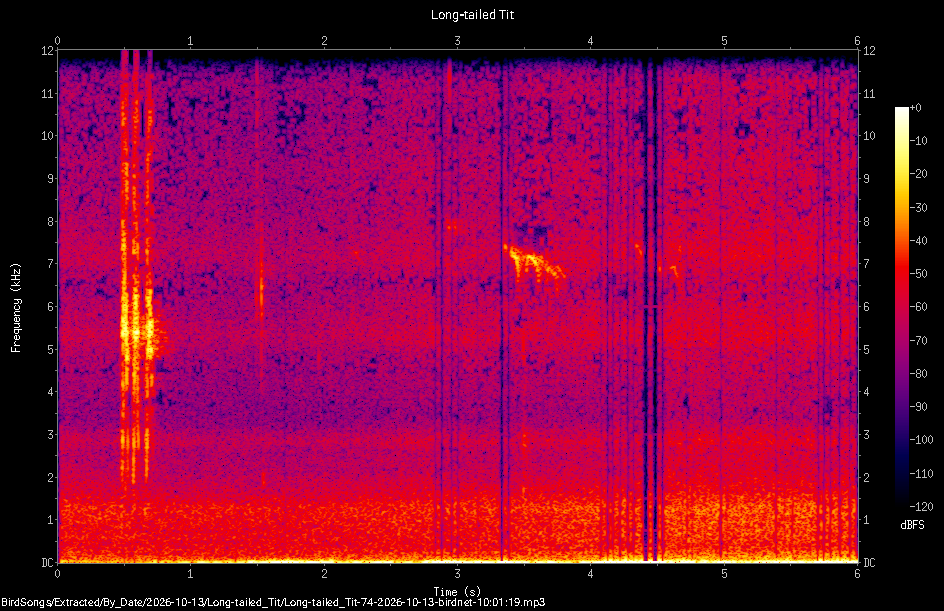Click the 'DC' label on right frequency axis
This screenshot has width=944, height=611.
[869, 562]
